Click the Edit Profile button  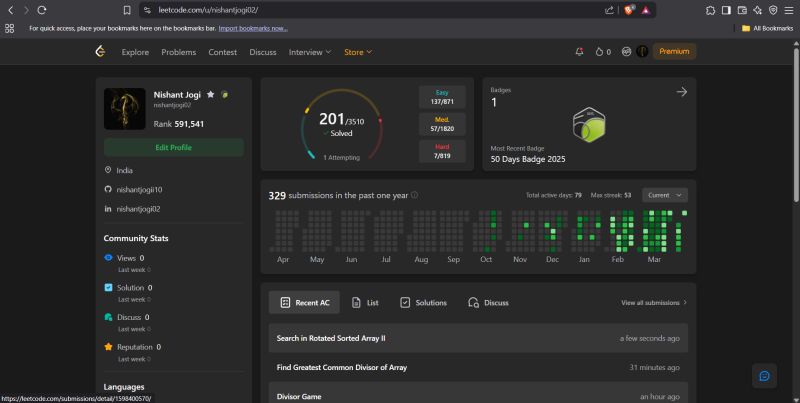click(x=173, y=147)
